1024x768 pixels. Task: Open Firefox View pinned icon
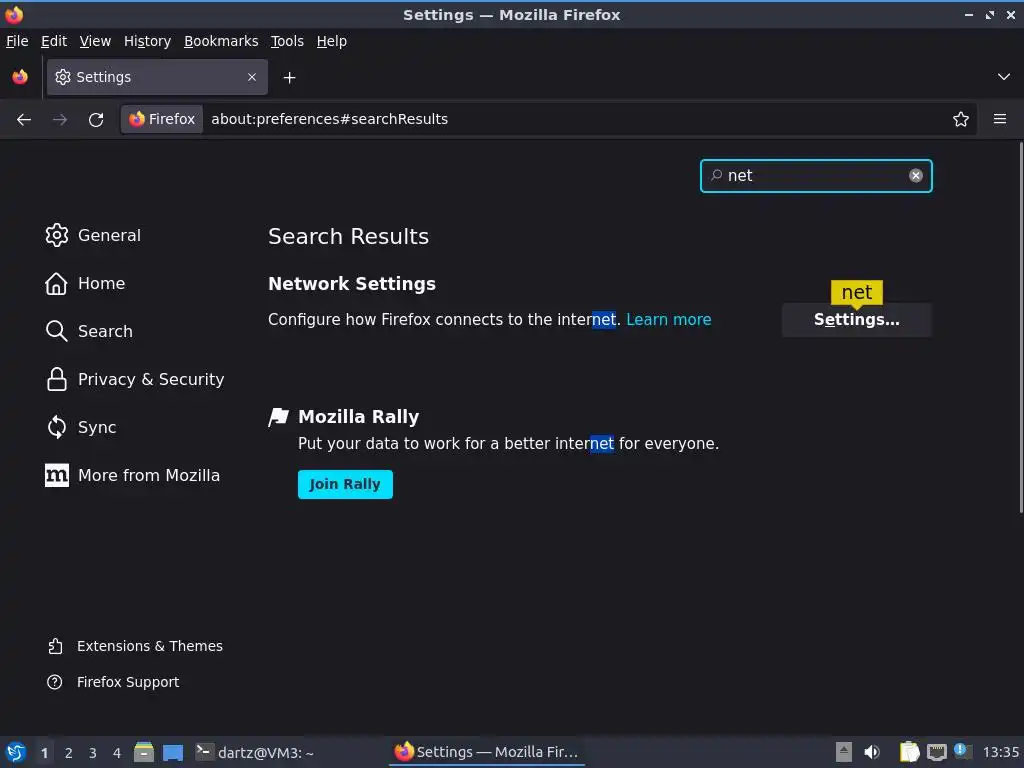click(20, 77)
